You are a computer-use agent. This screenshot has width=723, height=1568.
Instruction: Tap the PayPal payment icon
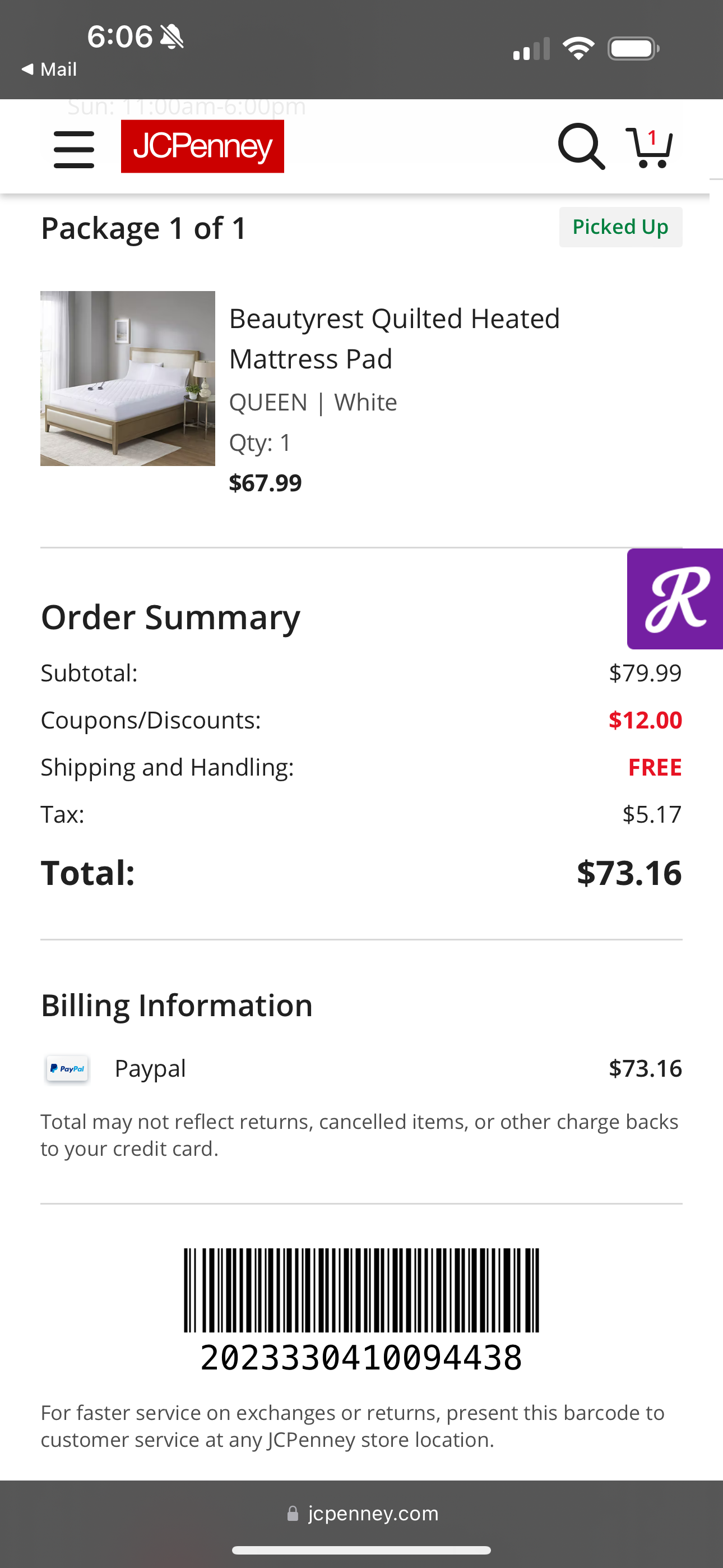point(68,1068)
